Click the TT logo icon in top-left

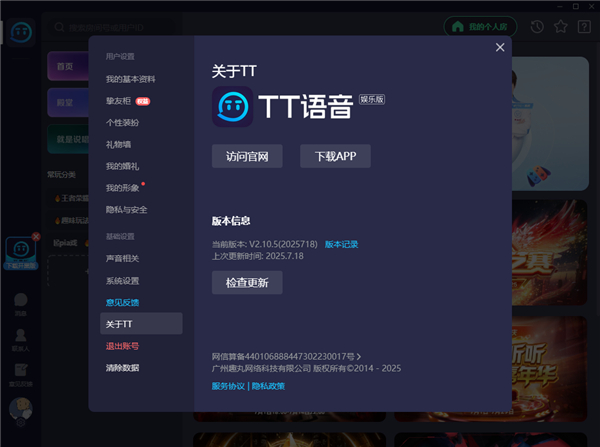[x=18, y=31]
